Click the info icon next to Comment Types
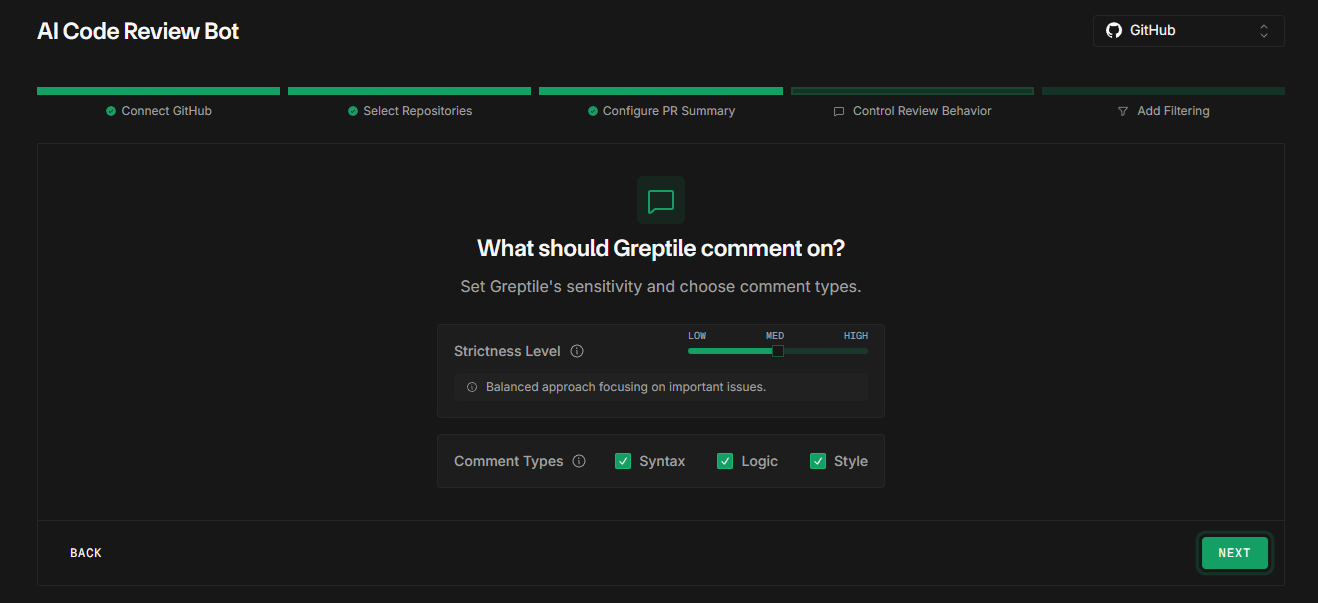Screen dimensions: 1318x603 click(x=579, y=461)
